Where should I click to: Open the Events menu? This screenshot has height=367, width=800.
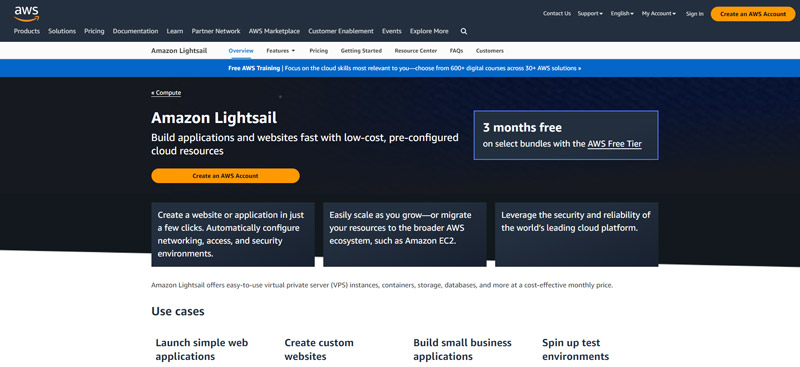(x=391, y=31)
